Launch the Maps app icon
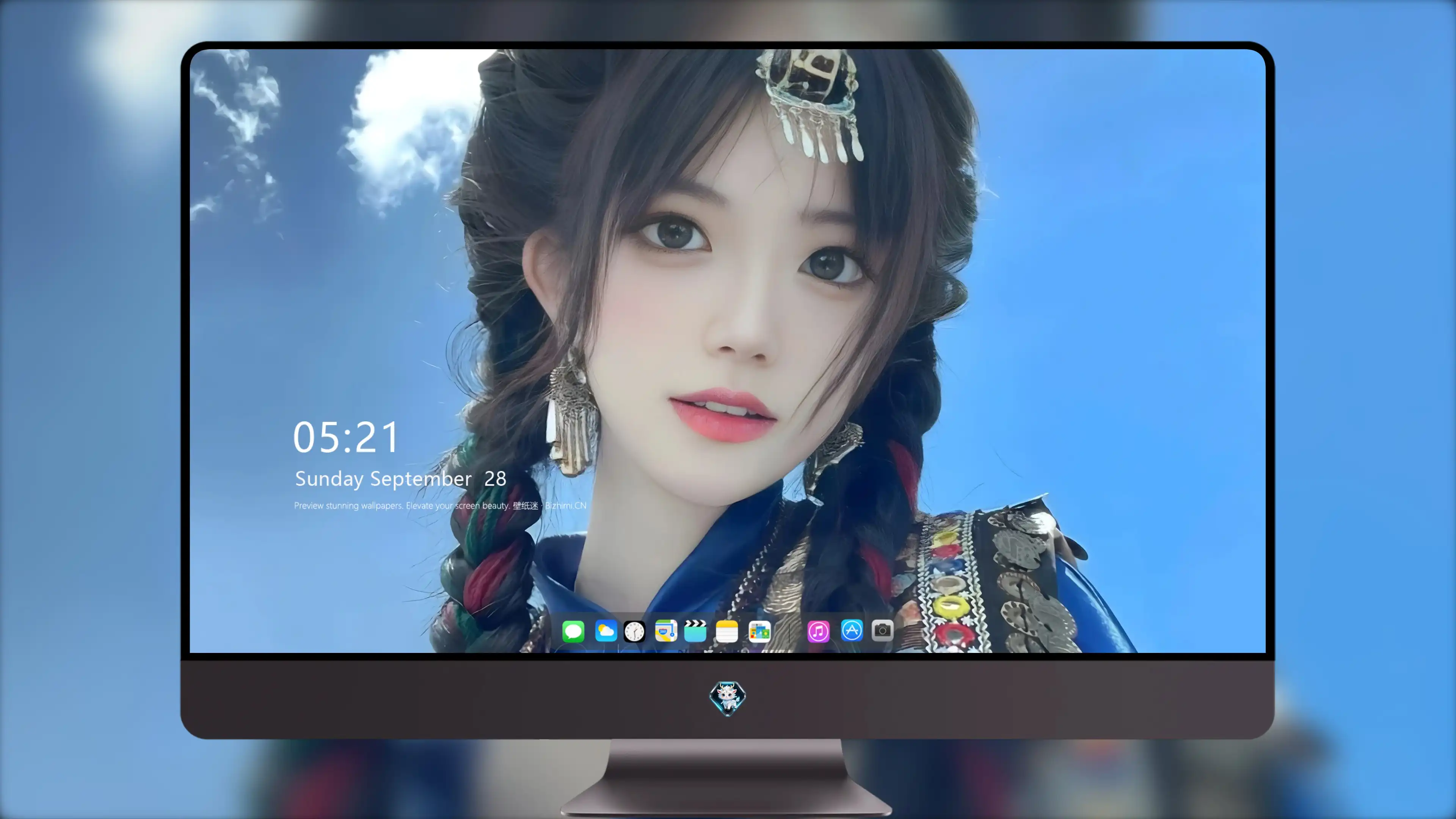The height and width of the screenshot is (819, 1456). pos(666,631)
